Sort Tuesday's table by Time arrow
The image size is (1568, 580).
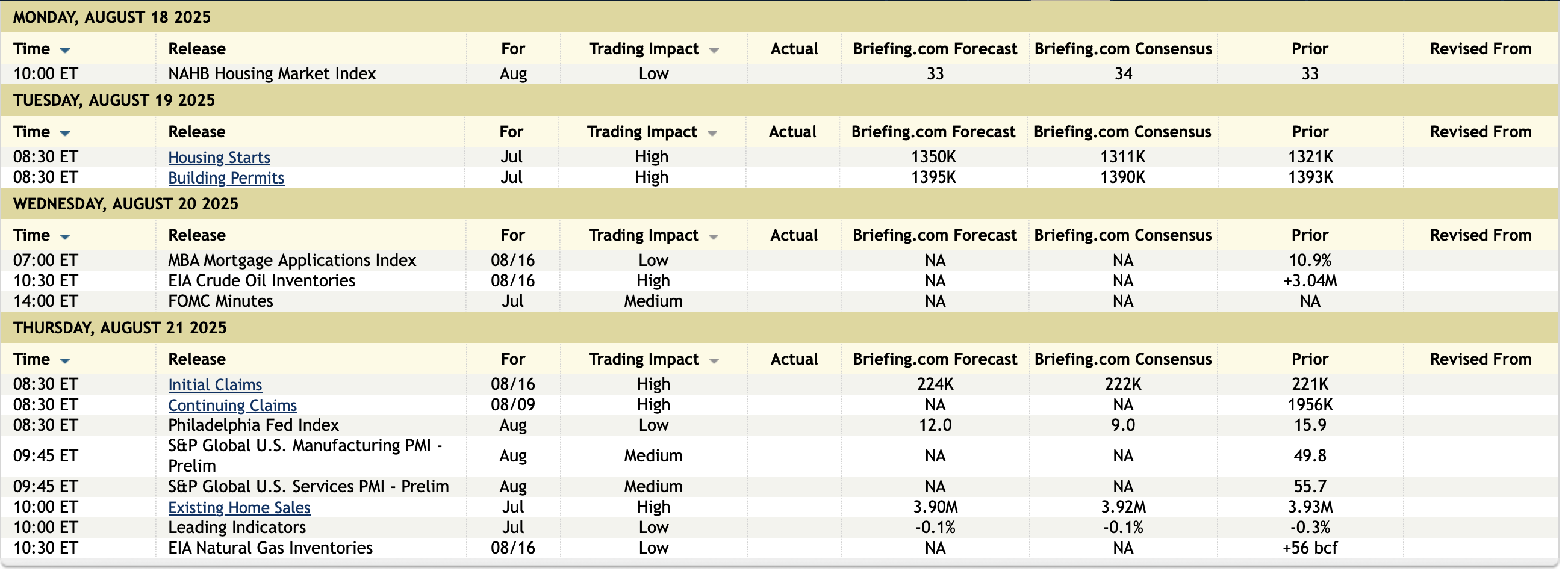point(65,133)
